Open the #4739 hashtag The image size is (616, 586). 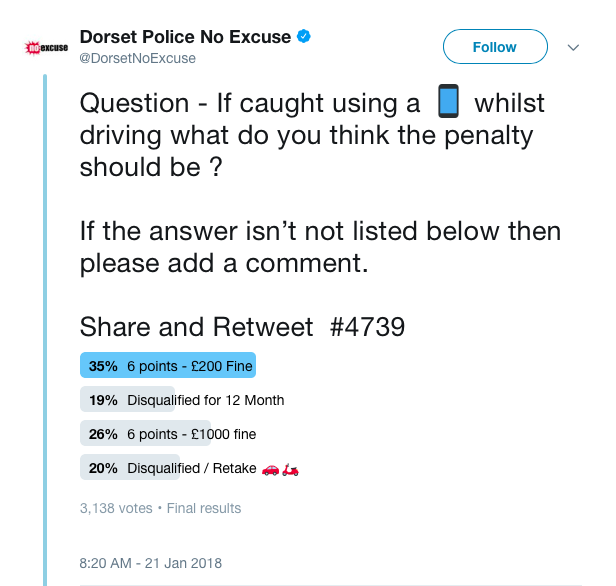click(367, 327)
